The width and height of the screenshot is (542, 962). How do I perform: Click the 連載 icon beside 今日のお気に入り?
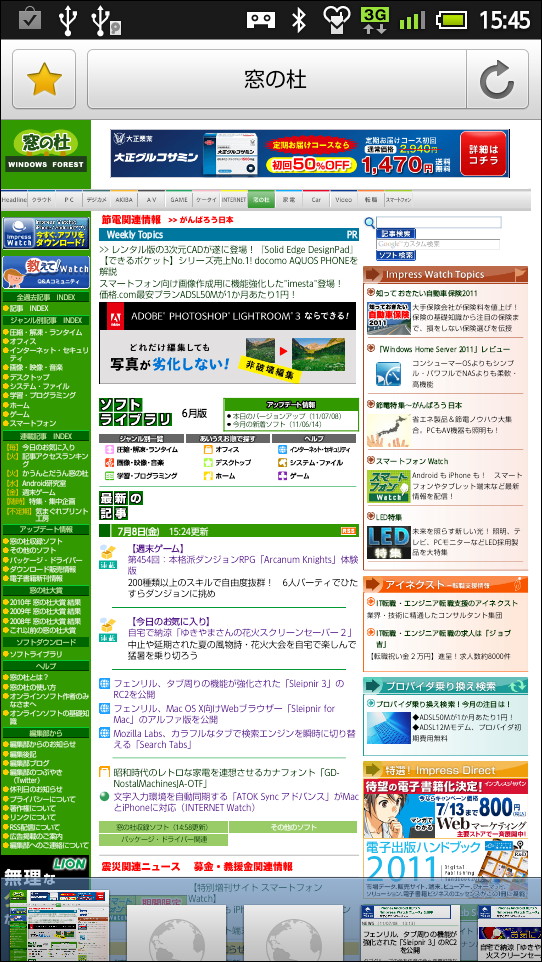point(108,629)
